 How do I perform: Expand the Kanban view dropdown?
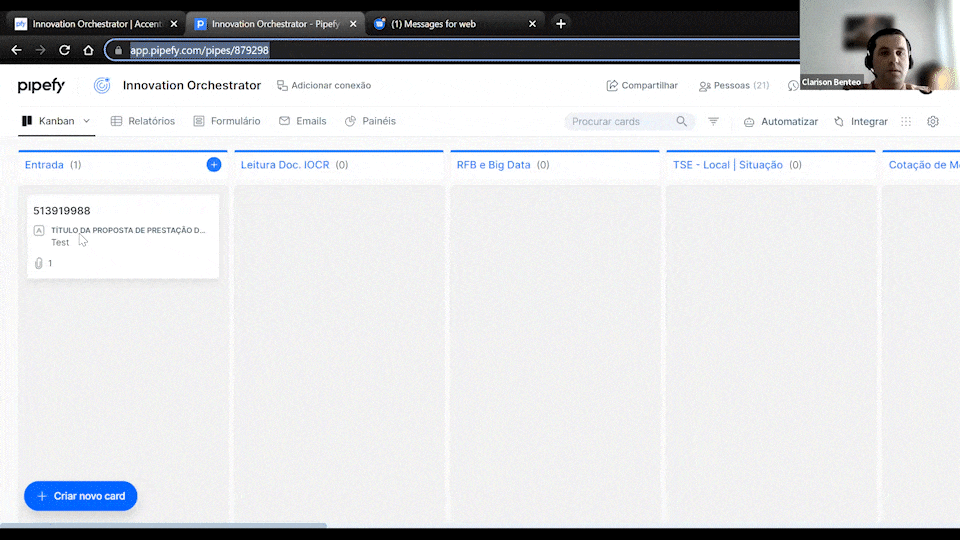pyautogui.click(x=87, y=121)
